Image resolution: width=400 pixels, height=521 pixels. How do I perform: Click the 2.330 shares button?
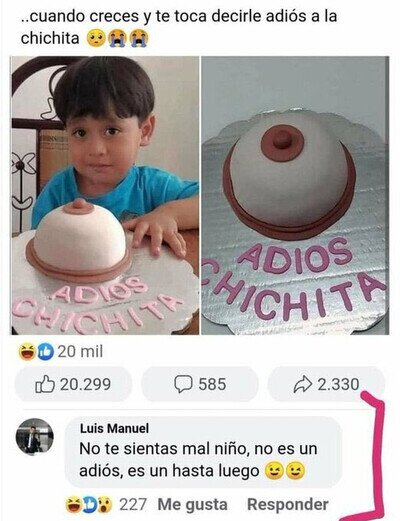pyautogui.click(x=326, y=384)
